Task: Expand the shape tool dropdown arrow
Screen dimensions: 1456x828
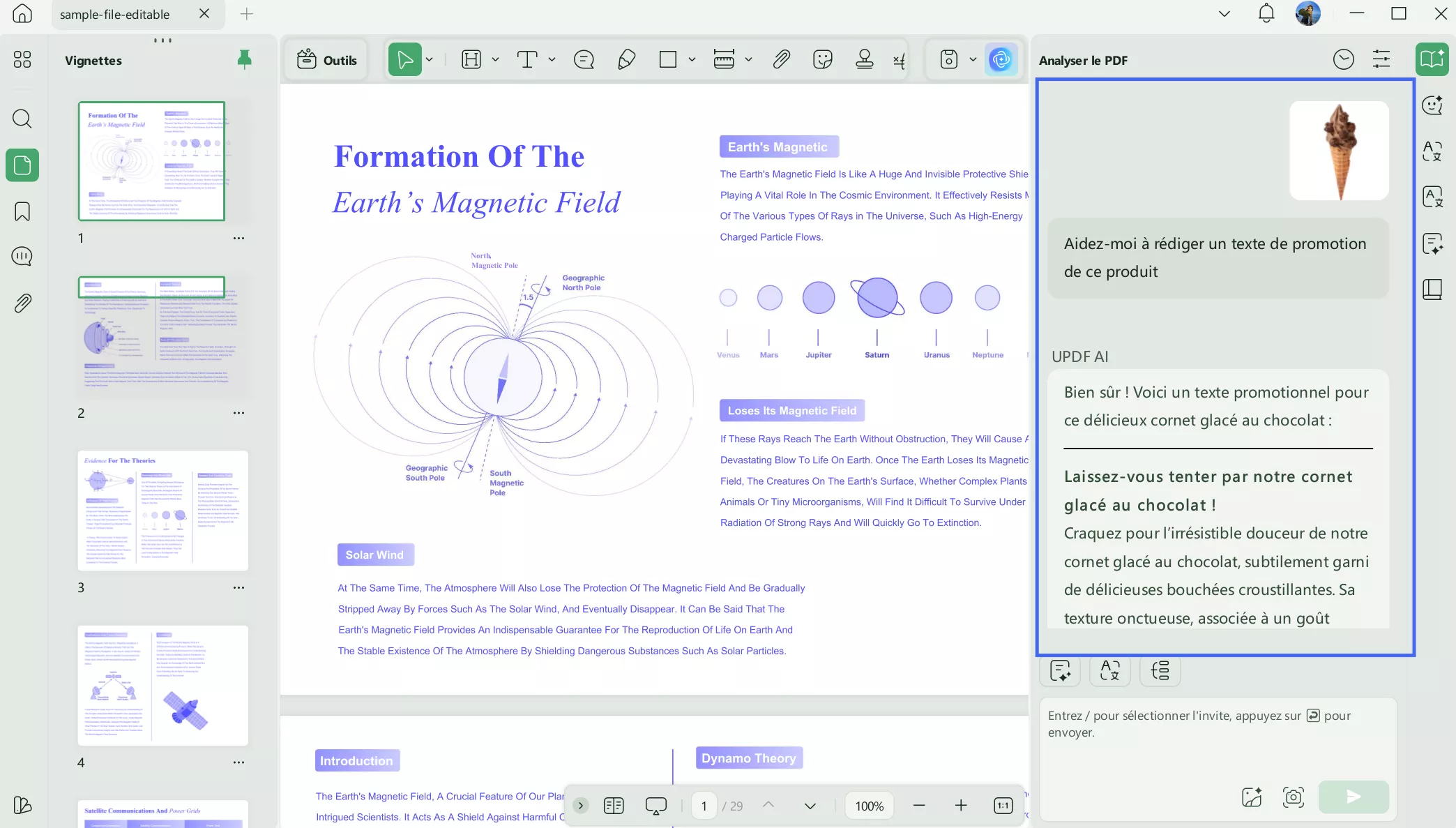Action: coord(692,60)
